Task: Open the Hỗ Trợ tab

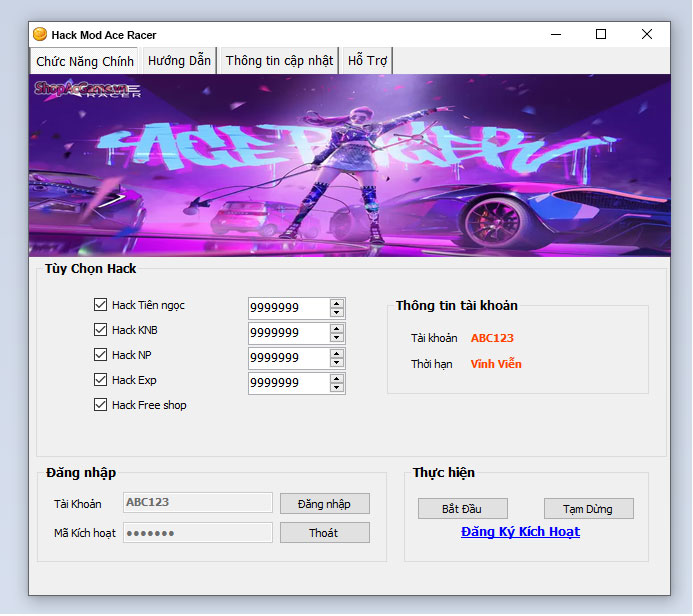Action: 367,61
